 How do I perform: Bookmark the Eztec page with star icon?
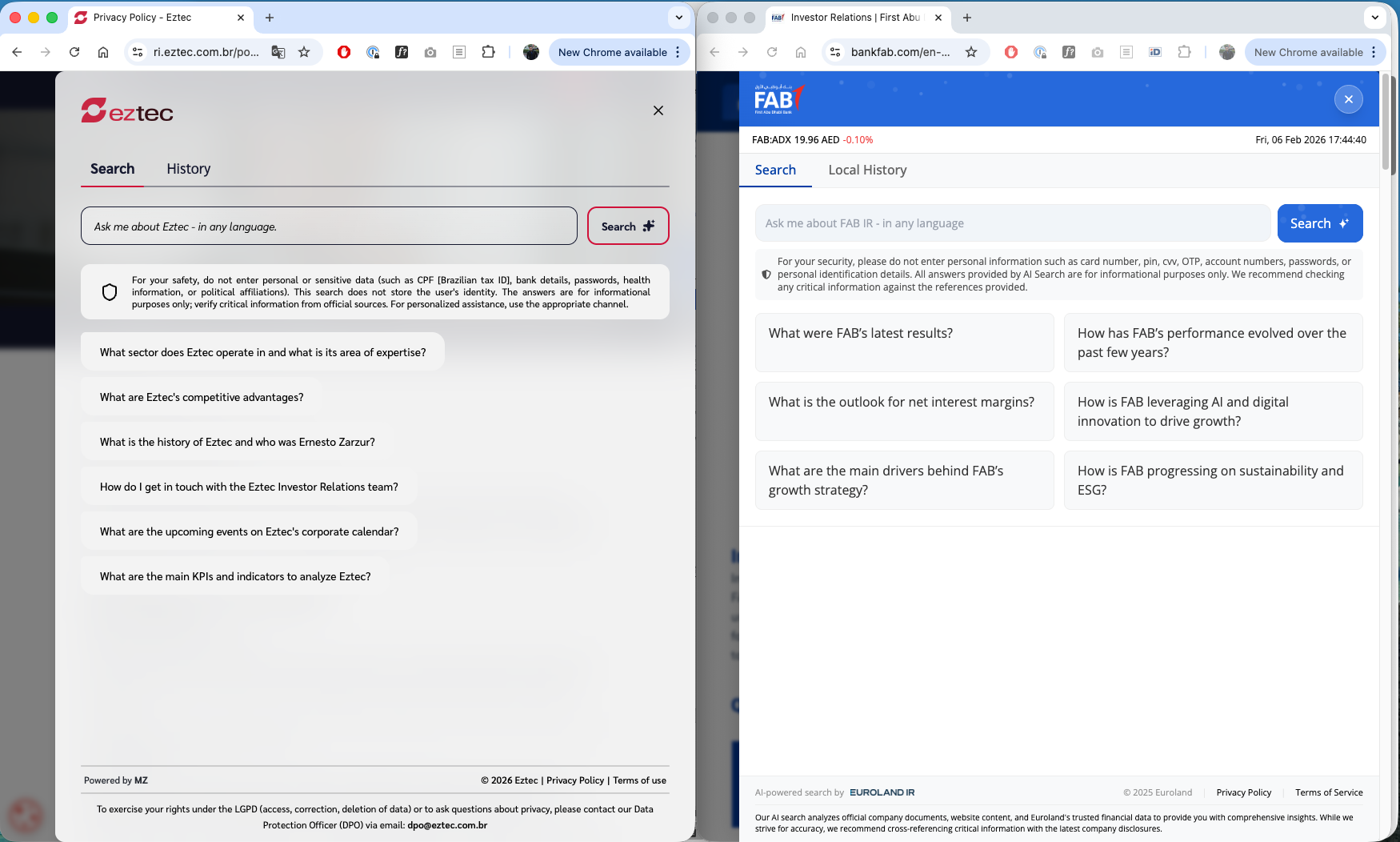pyautogui.click(x=304, y=52)
